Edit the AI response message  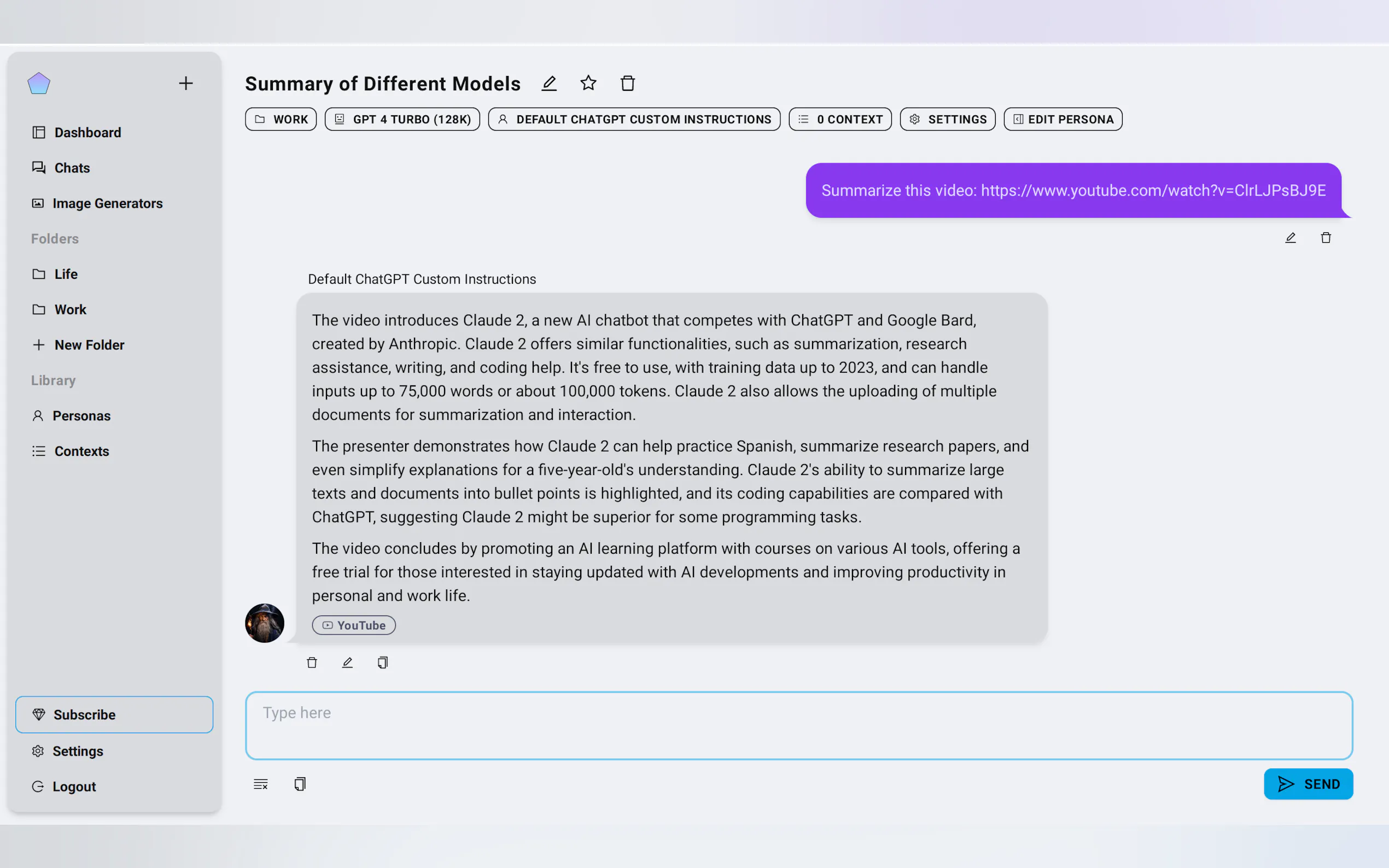tap(347, 662)
